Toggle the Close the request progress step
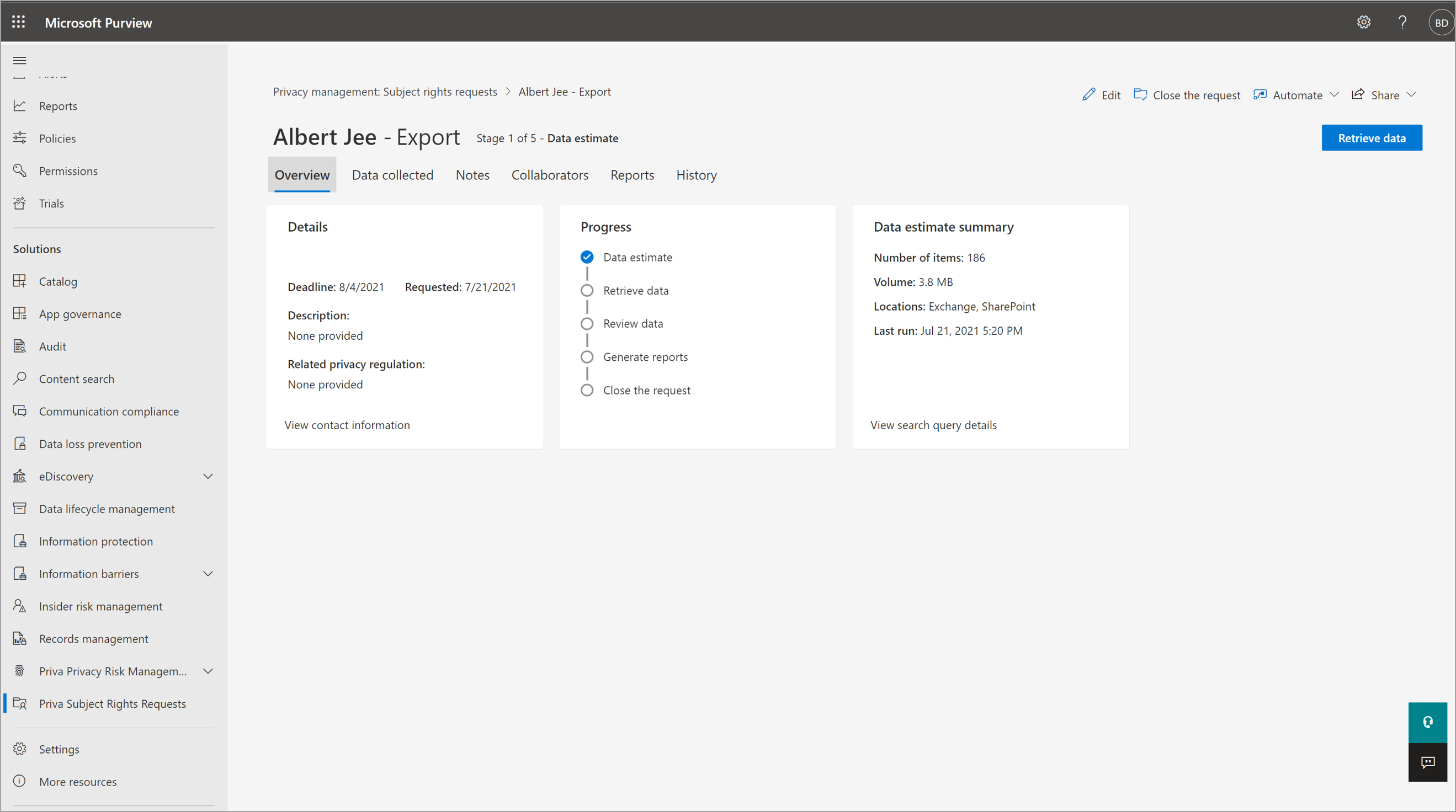Viewport: 1456px width, 812px height. [587, 390]
